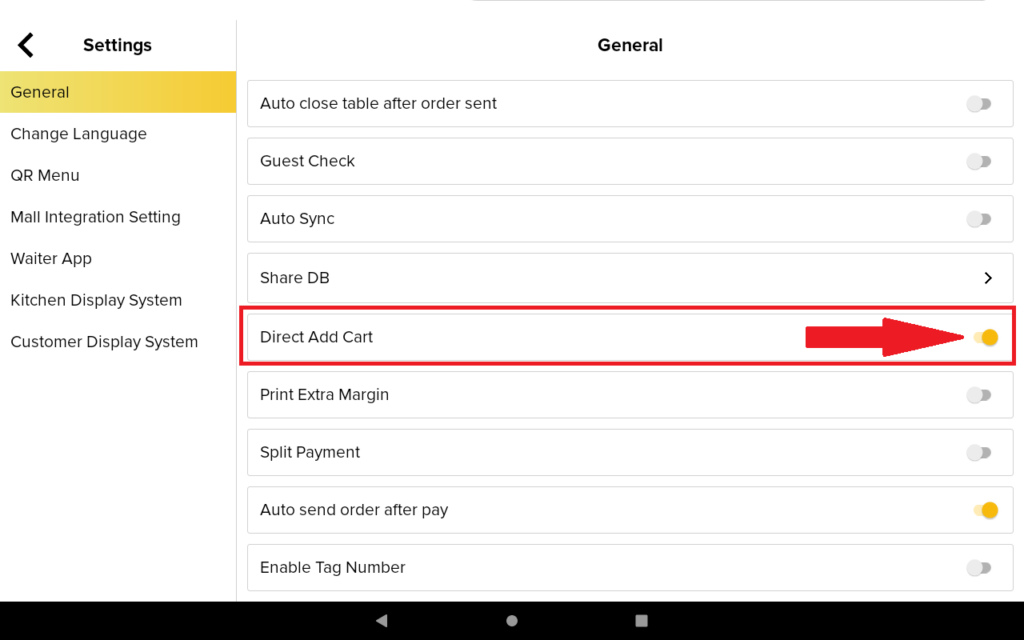1024x640 pixels.
Task: Toggle the Auto Sync switch
Action: click(979, 219)
